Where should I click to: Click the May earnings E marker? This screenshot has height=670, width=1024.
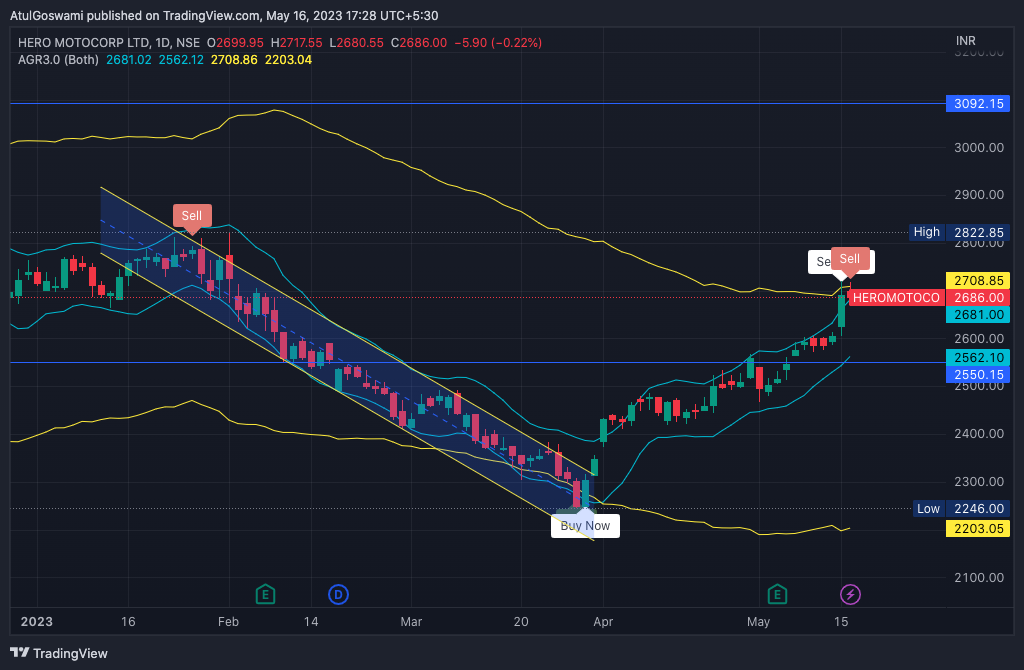(776, 594)
